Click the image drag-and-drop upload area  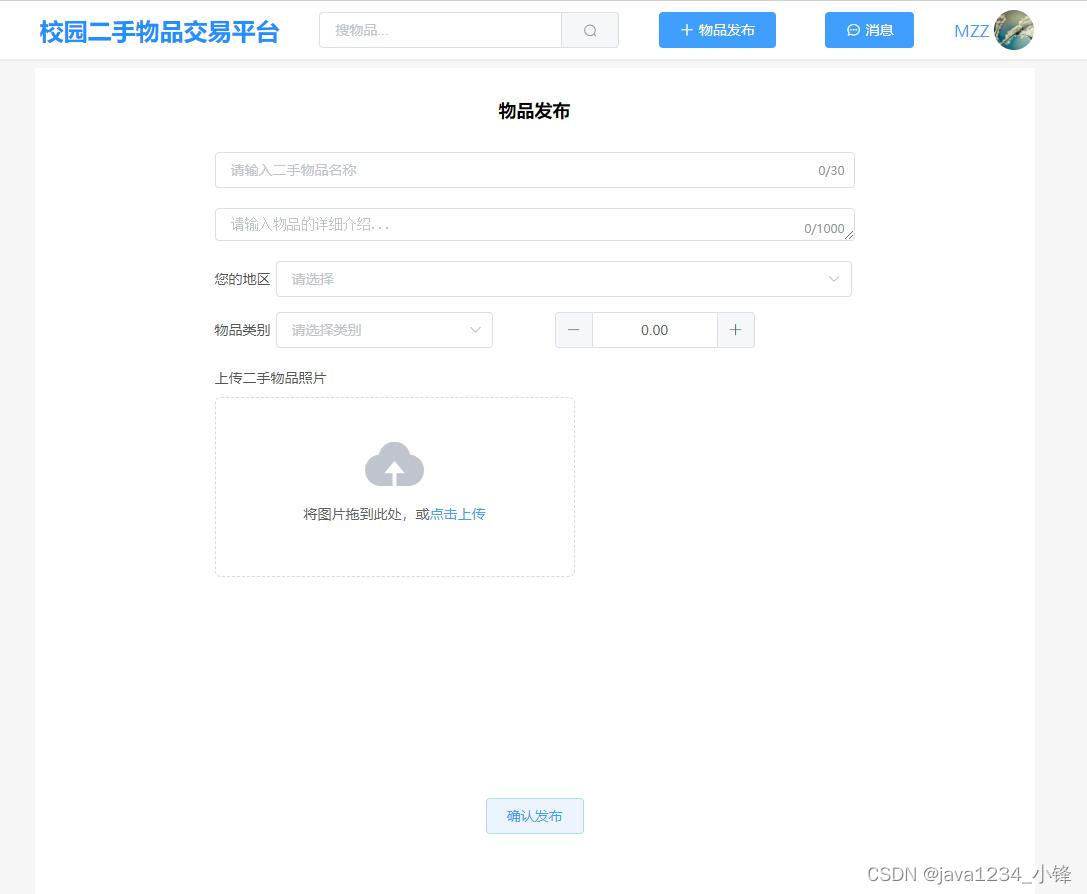pyautogui.click(x=394, y=487)
